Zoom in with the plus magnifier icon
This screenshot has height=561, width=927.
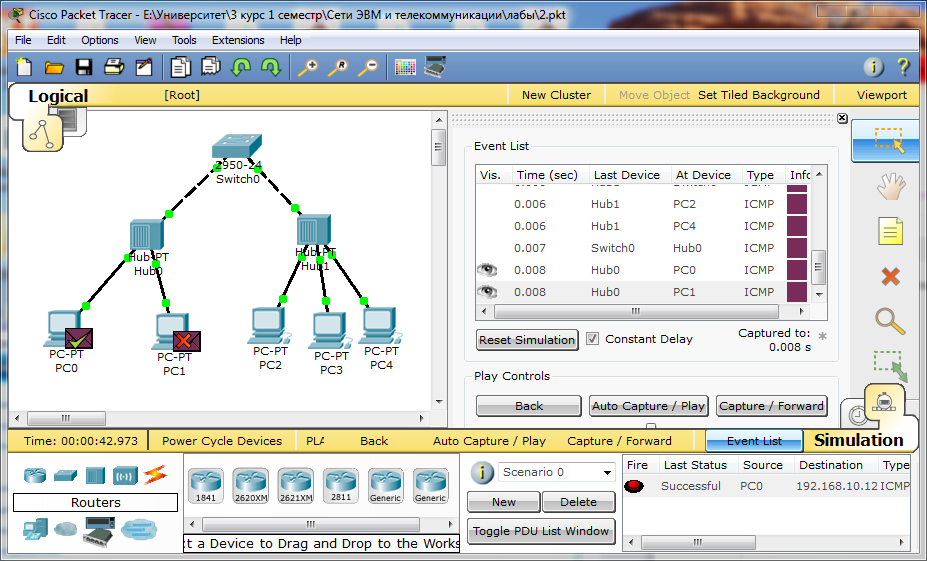308,67
